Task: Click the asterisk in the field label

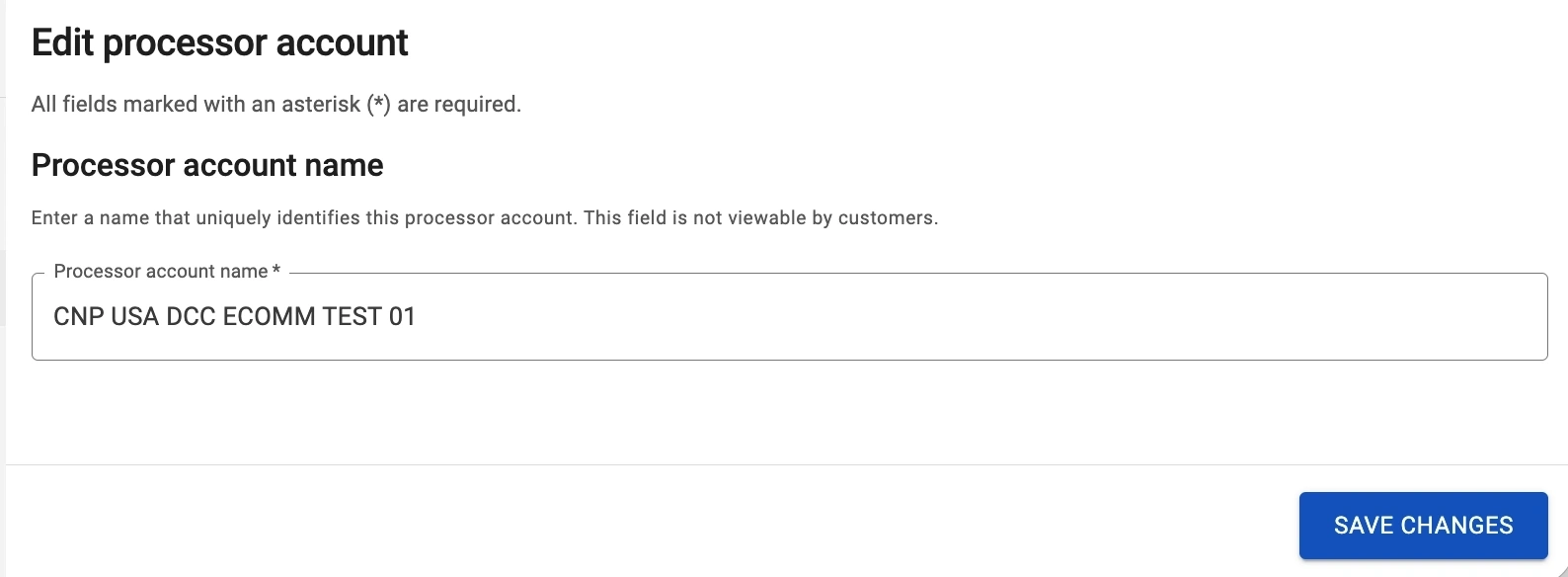Action: (276, 270)
